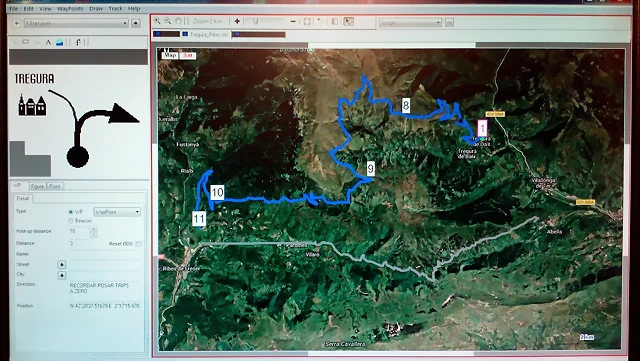640x361 pixels.
Task: Click the minus zoom button beside slider
Action: 293,21
